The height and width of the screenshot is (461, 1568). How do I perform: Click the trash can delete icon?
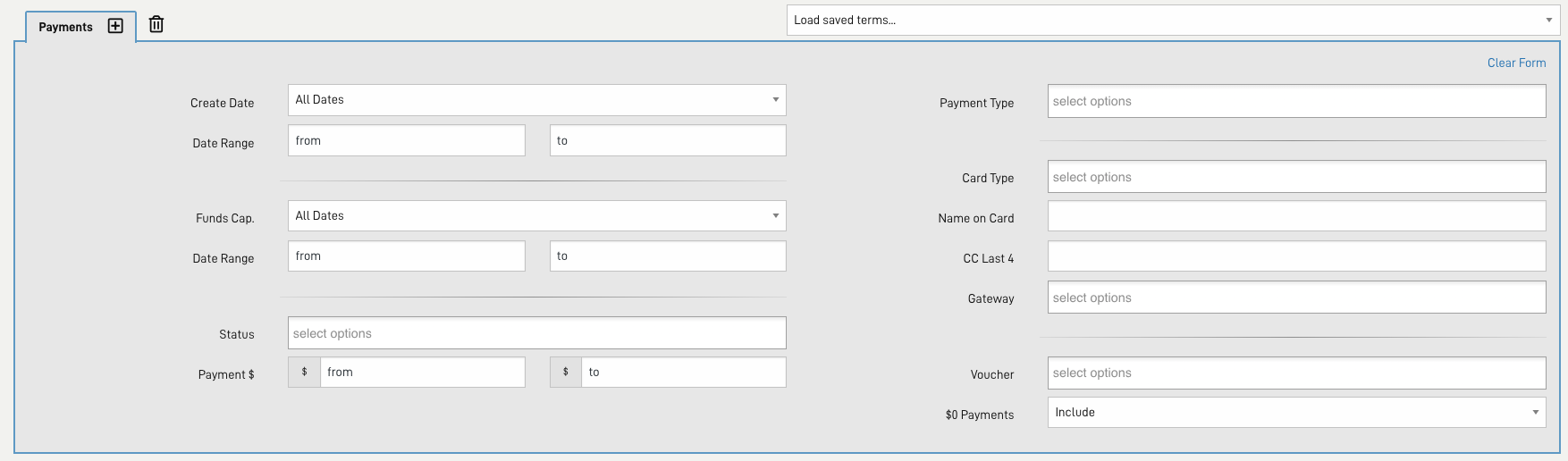coord(156,24)
